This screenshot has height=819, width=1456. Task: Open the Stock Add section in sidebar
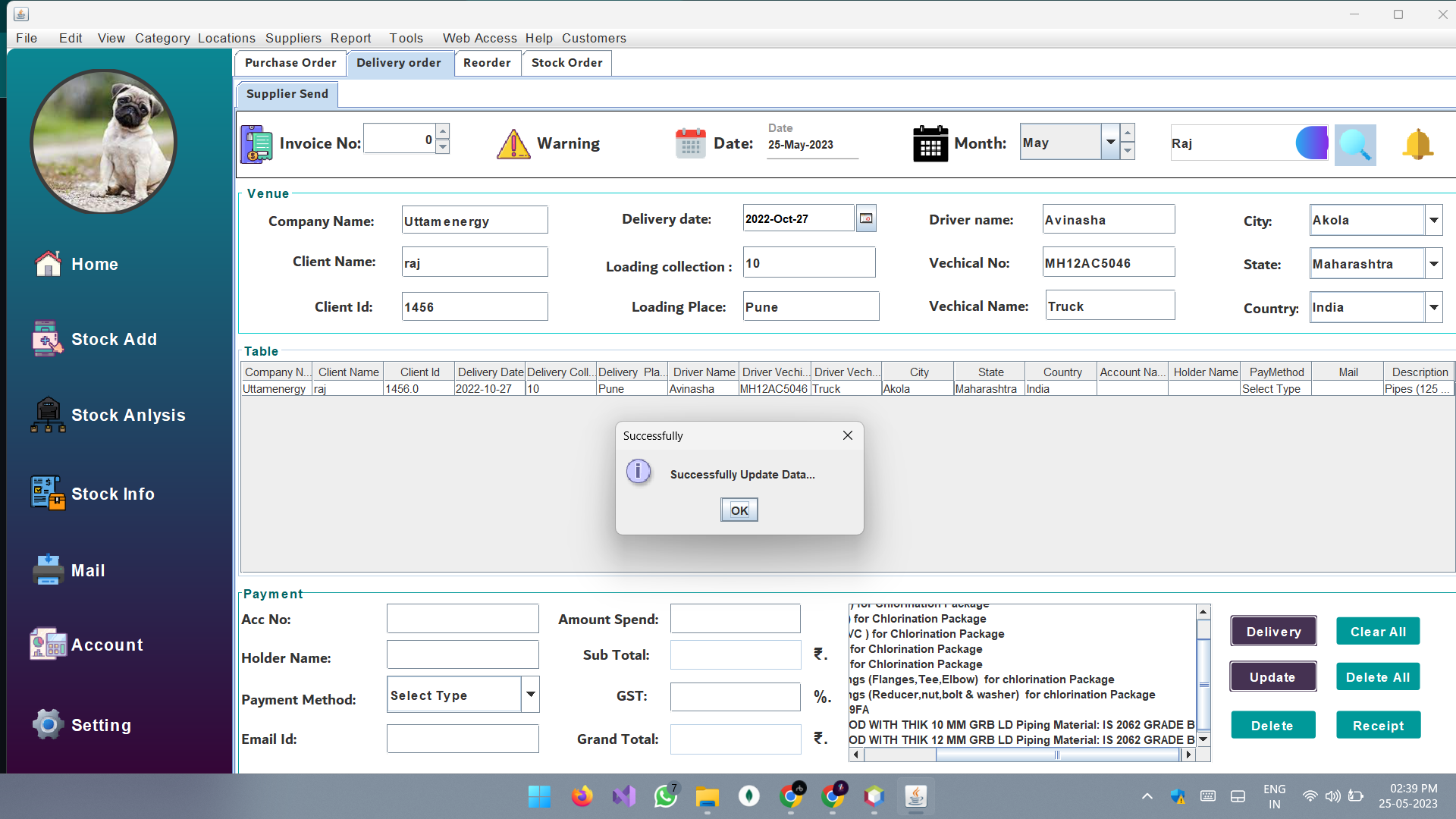[x=114, y=339]
